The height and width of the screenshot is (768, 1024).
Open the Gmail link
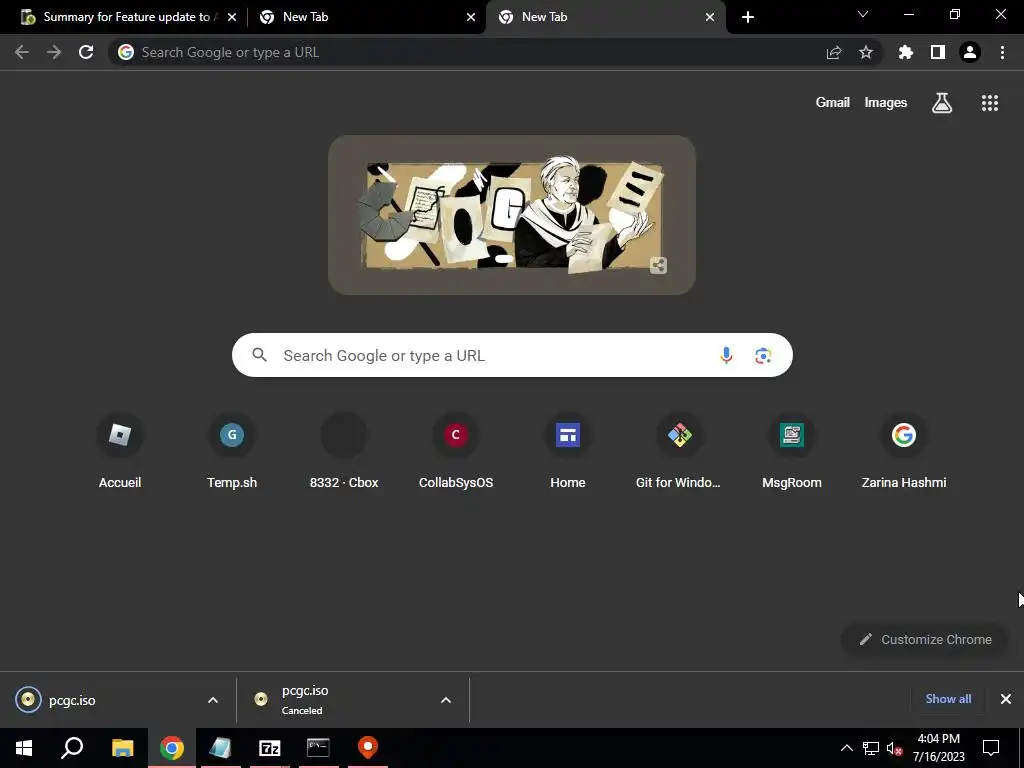click(x=833, y=103)
